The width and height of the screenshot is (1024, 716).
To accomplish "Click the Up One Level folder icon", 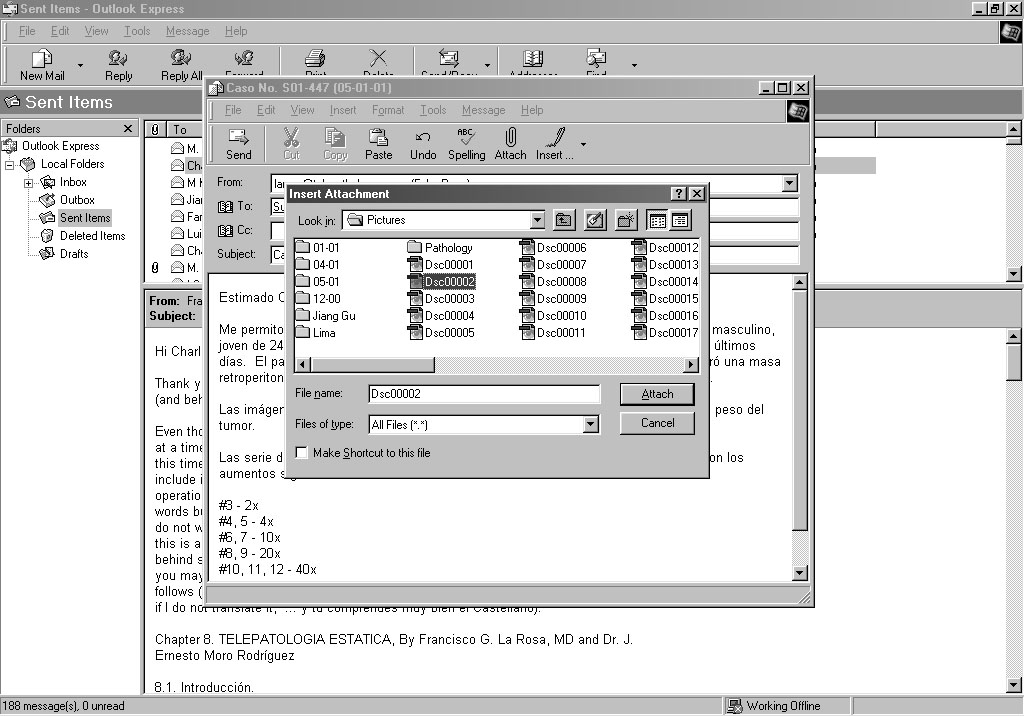I will (x=564, y=220).
